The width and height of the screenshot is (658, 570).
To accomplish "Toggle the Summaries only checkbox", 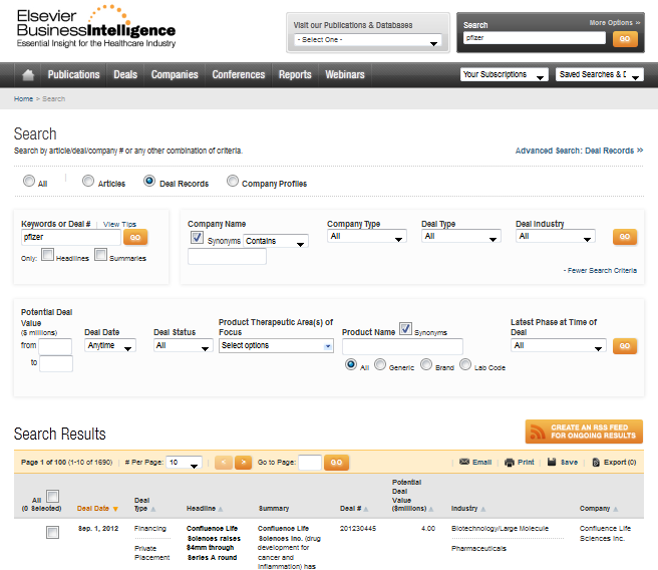I will click(x=101, y=254).
